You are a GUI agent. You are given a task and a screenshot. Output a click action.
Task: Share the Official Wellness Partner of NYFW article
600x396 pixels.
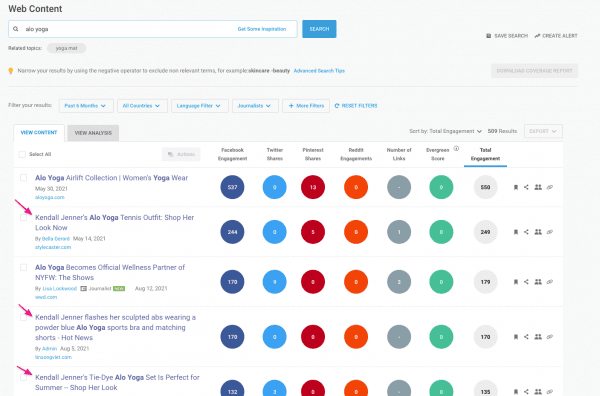click(x=526, y=282)
